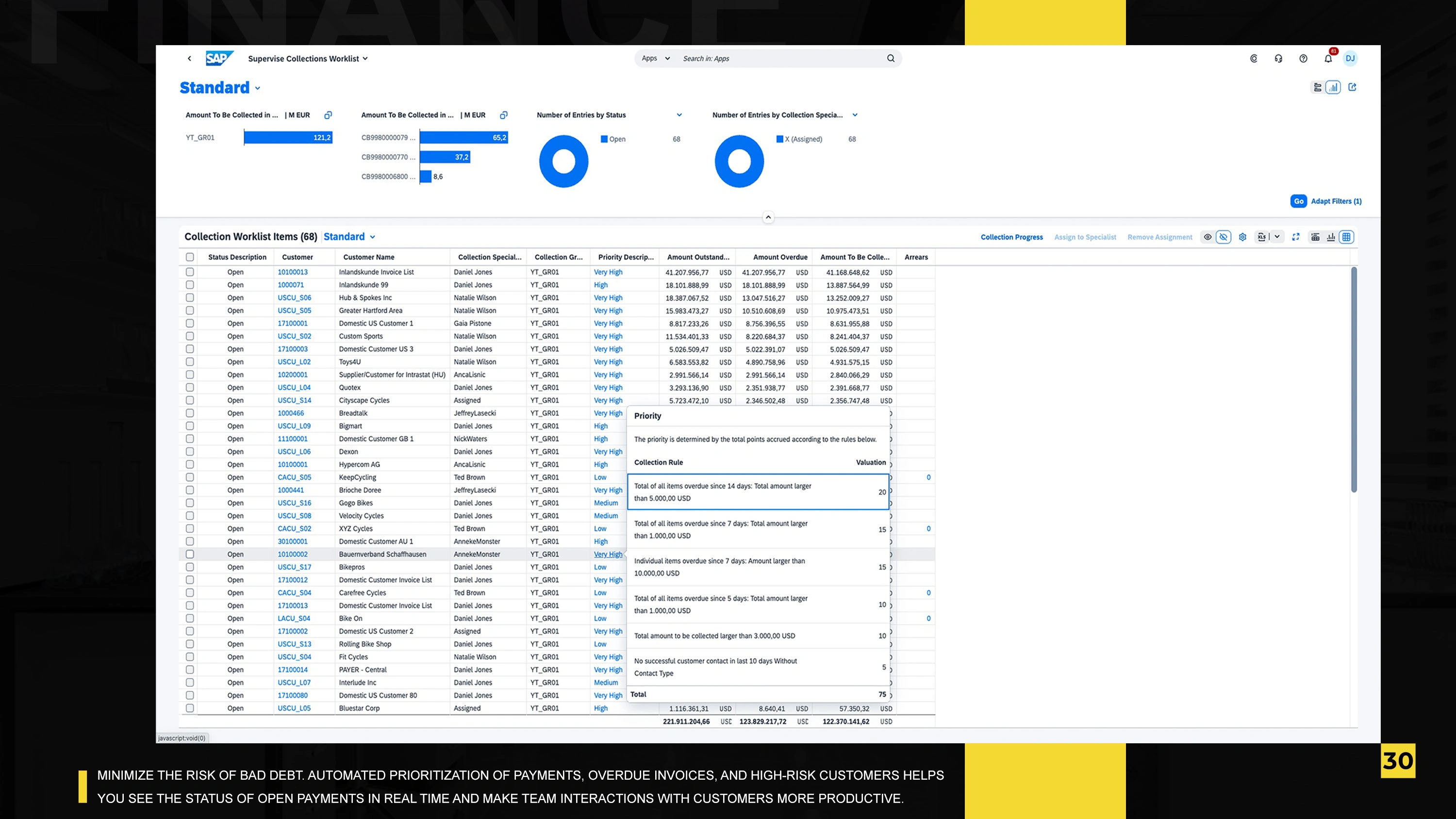The image size is (1456, 819).
Task: Toggle hide details eye-slash button
Action: tap(1223, 237)
